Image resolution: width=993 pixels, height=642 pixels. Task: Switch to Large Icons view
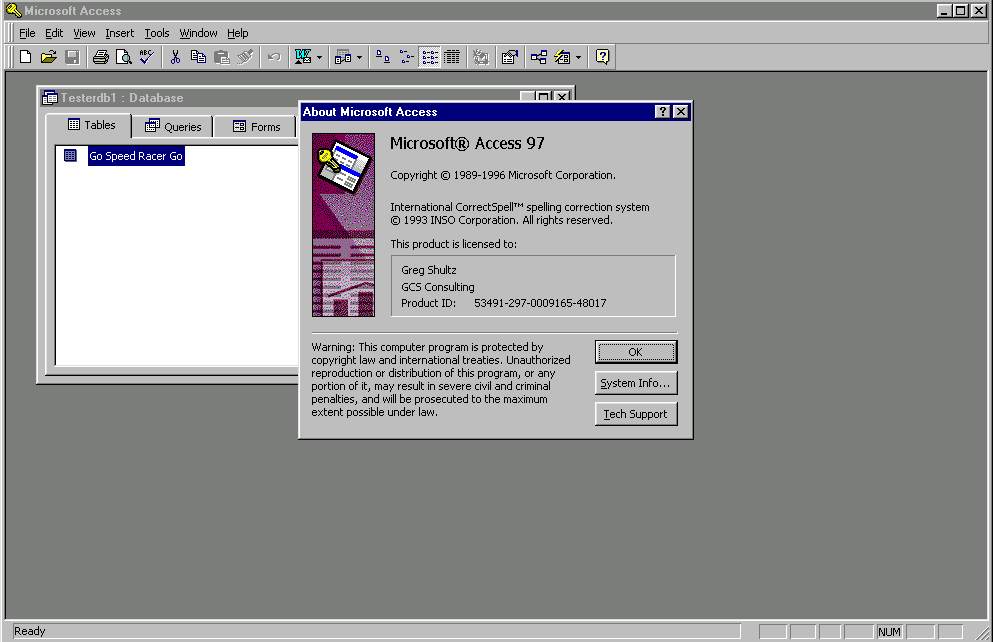pyautogui.click(x=383, y=57)
